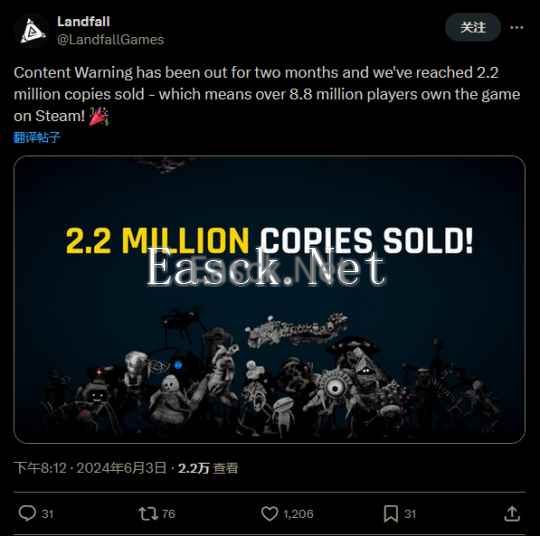Click the post timestamp 下午8:12 2024年6月3日
Screen dimensions: 540x536
[91, 468]
